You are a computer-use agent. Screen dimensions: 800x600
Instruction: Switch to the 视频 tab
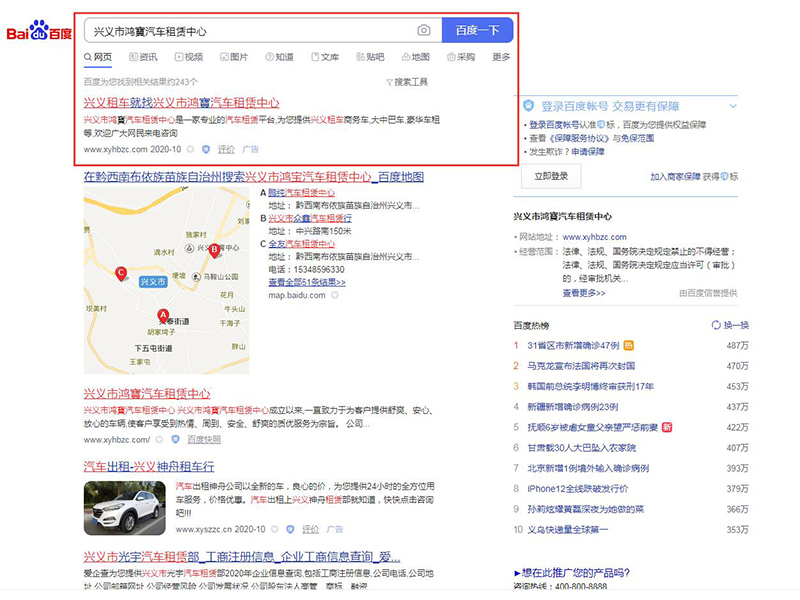click(189, 57)
